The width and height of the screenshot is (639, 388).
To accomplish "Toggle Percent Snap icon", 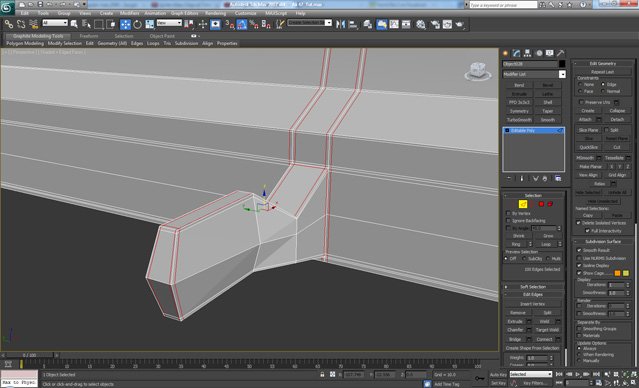I will click(x=253, y=24).
